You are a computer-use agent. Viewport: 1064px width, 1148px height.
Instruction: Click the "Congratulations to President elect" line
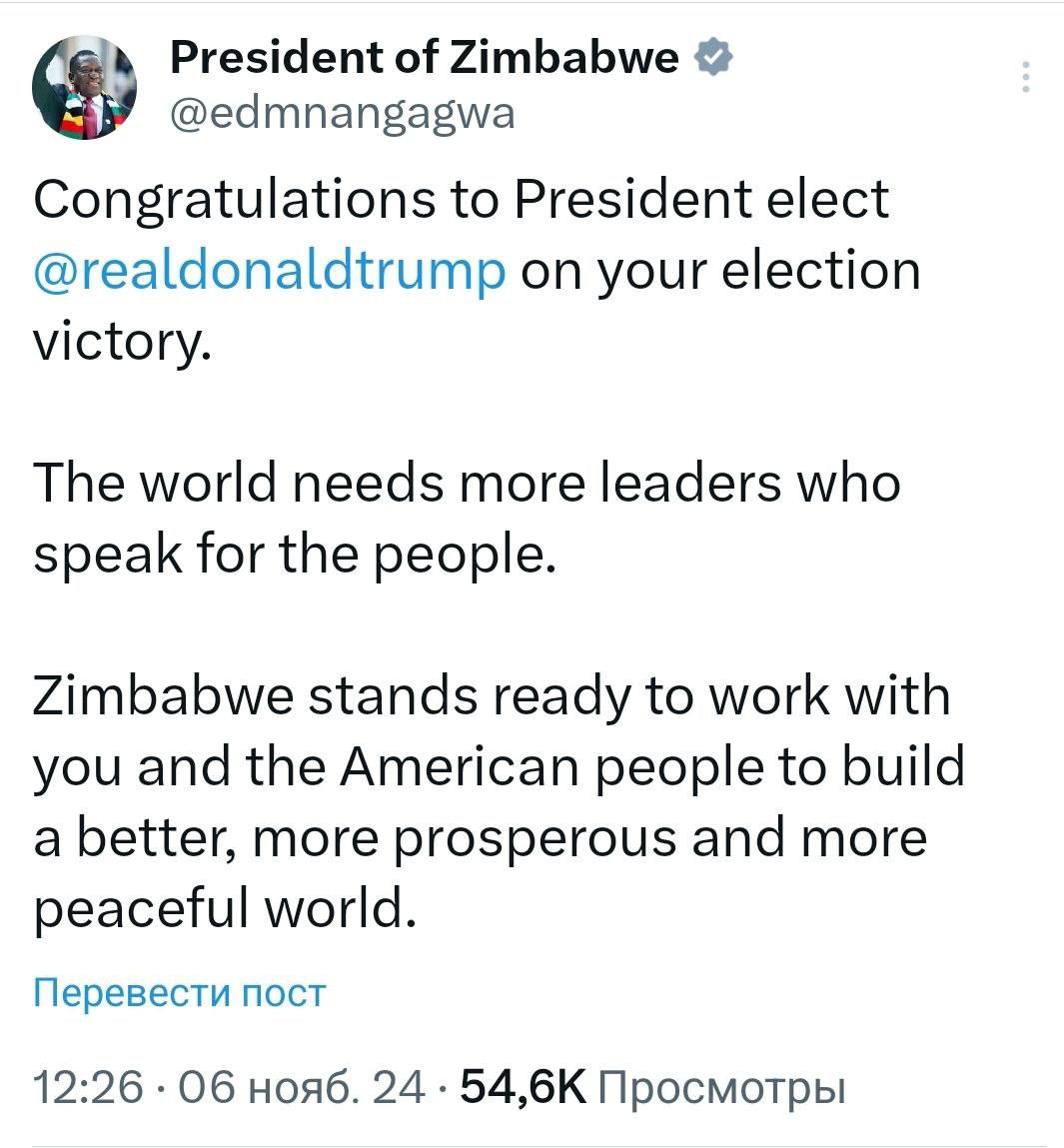[461, 199]
